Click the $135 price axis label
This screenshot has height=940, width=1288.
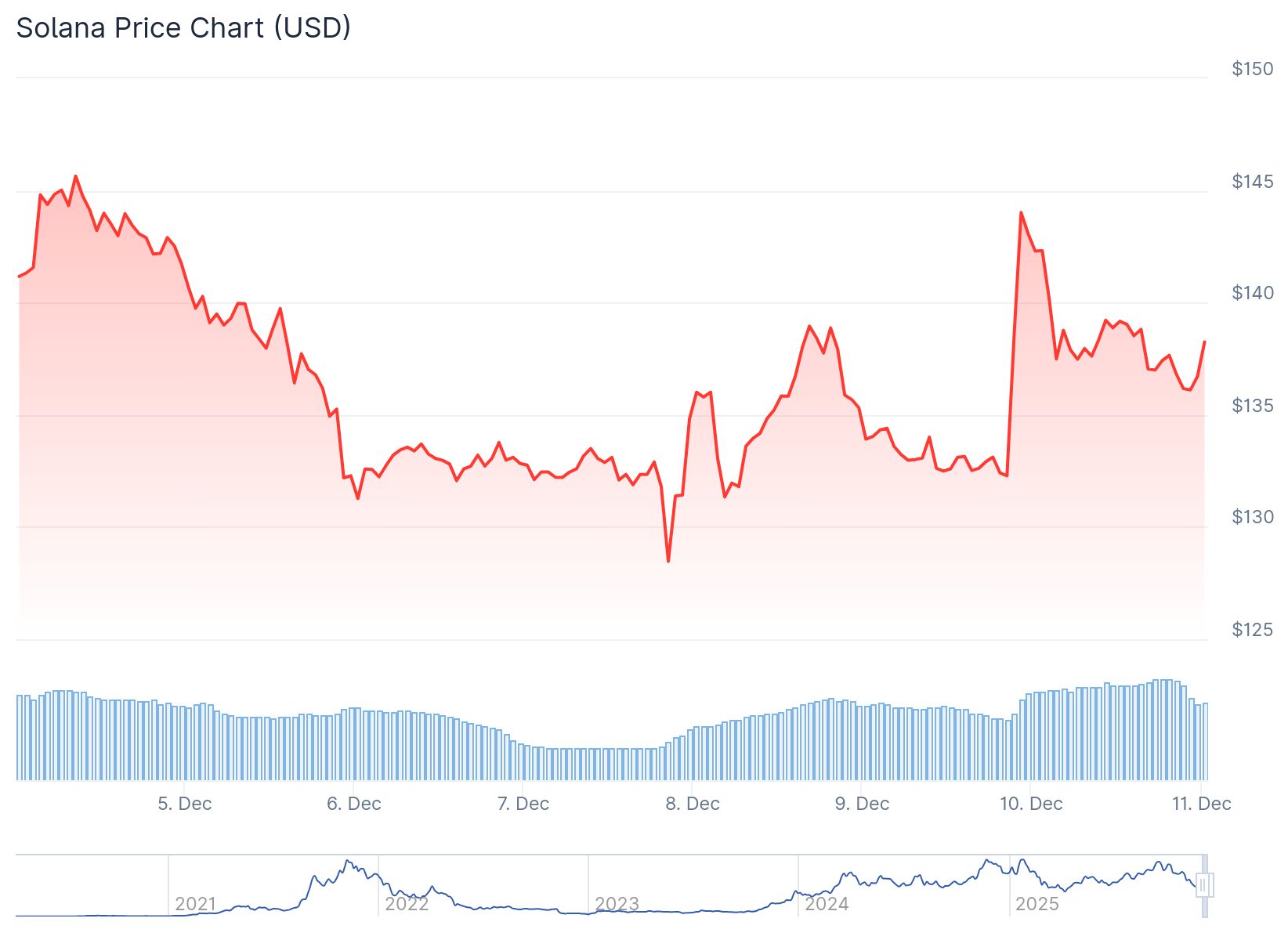[x=1253, y=406]
